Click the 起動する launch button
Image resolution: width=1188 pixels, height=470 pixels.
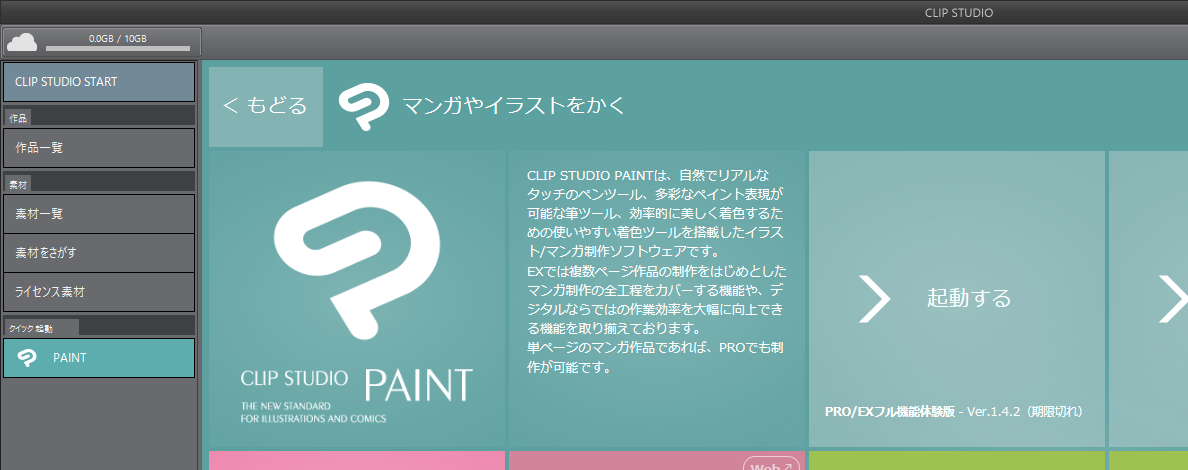pos(956,299)
